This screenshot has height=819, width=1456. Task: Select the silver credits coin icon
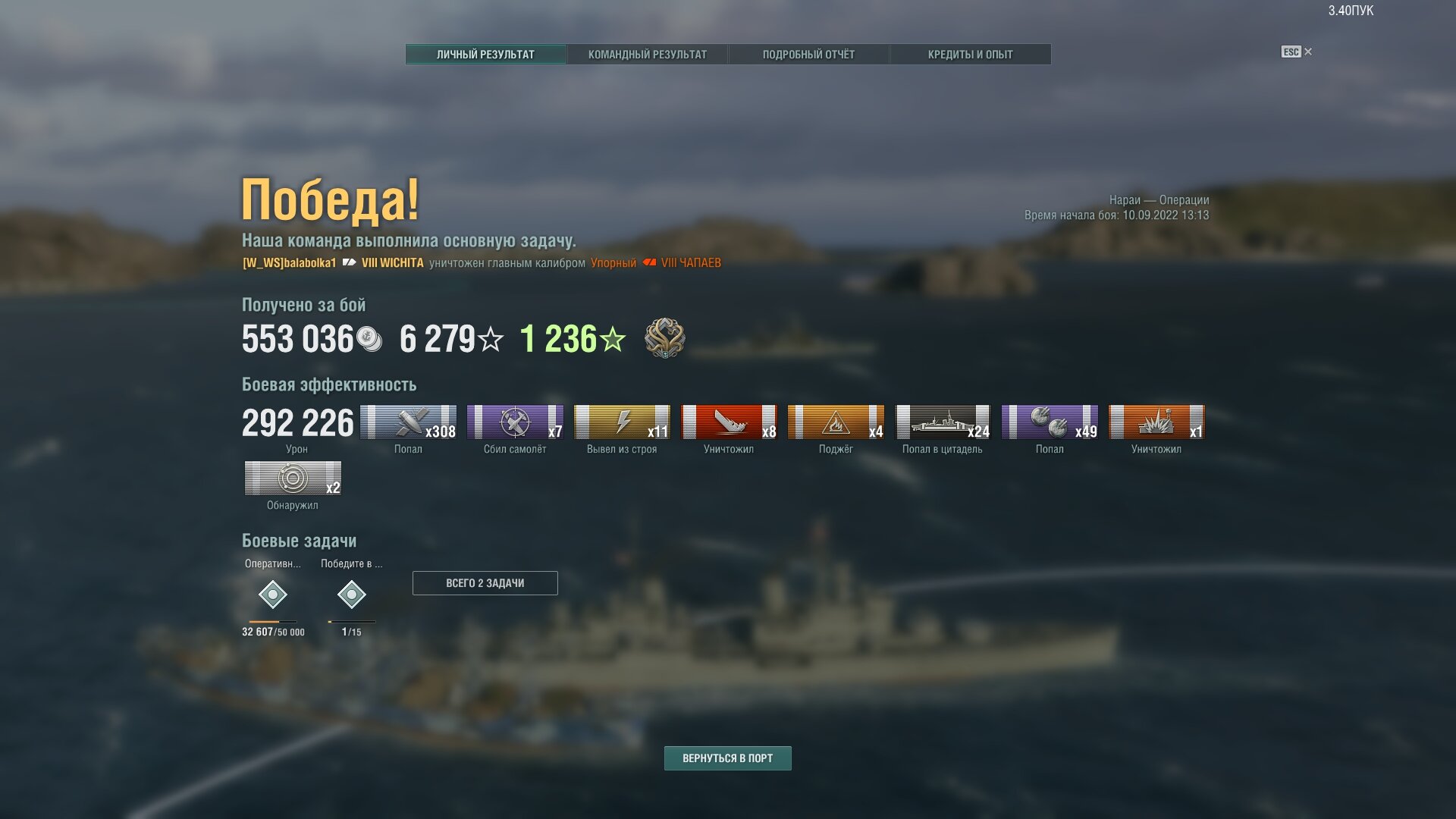pyautogui.click(x=369, y=338)
